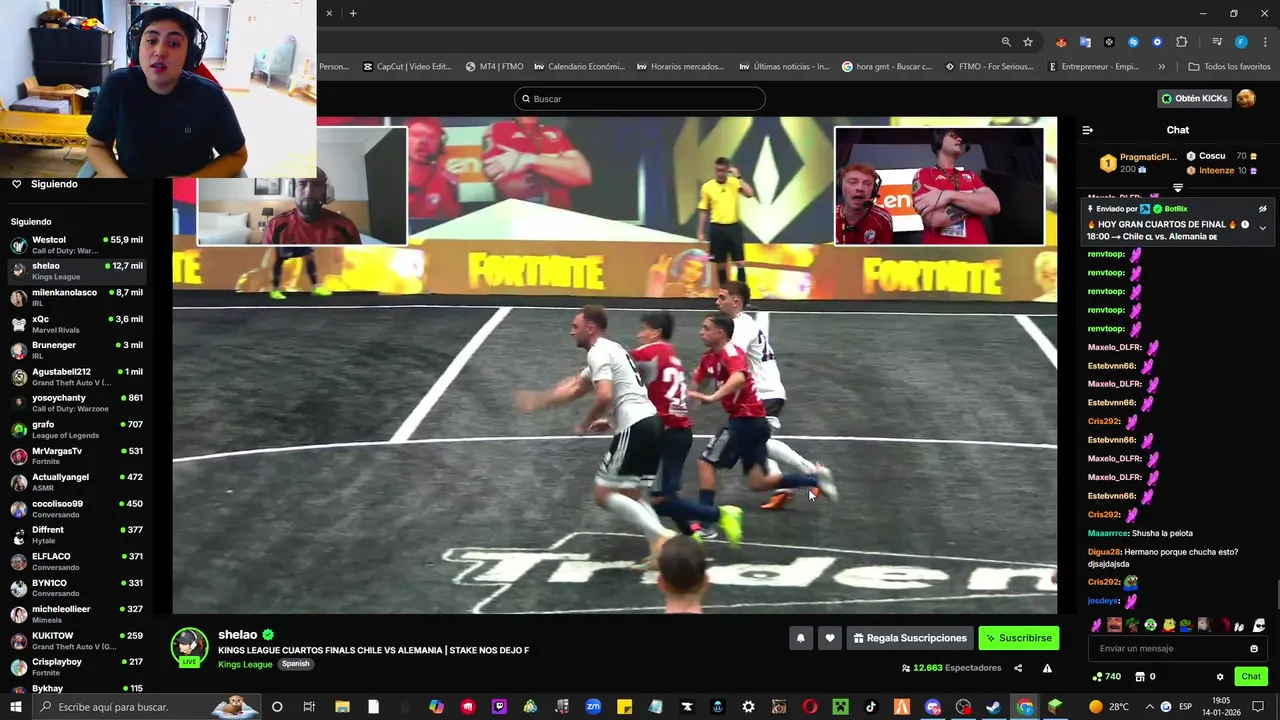Open MrVargasTv channel in sidebar
The width and height of the screenshot is (1280, 720).
click(78, 456)
